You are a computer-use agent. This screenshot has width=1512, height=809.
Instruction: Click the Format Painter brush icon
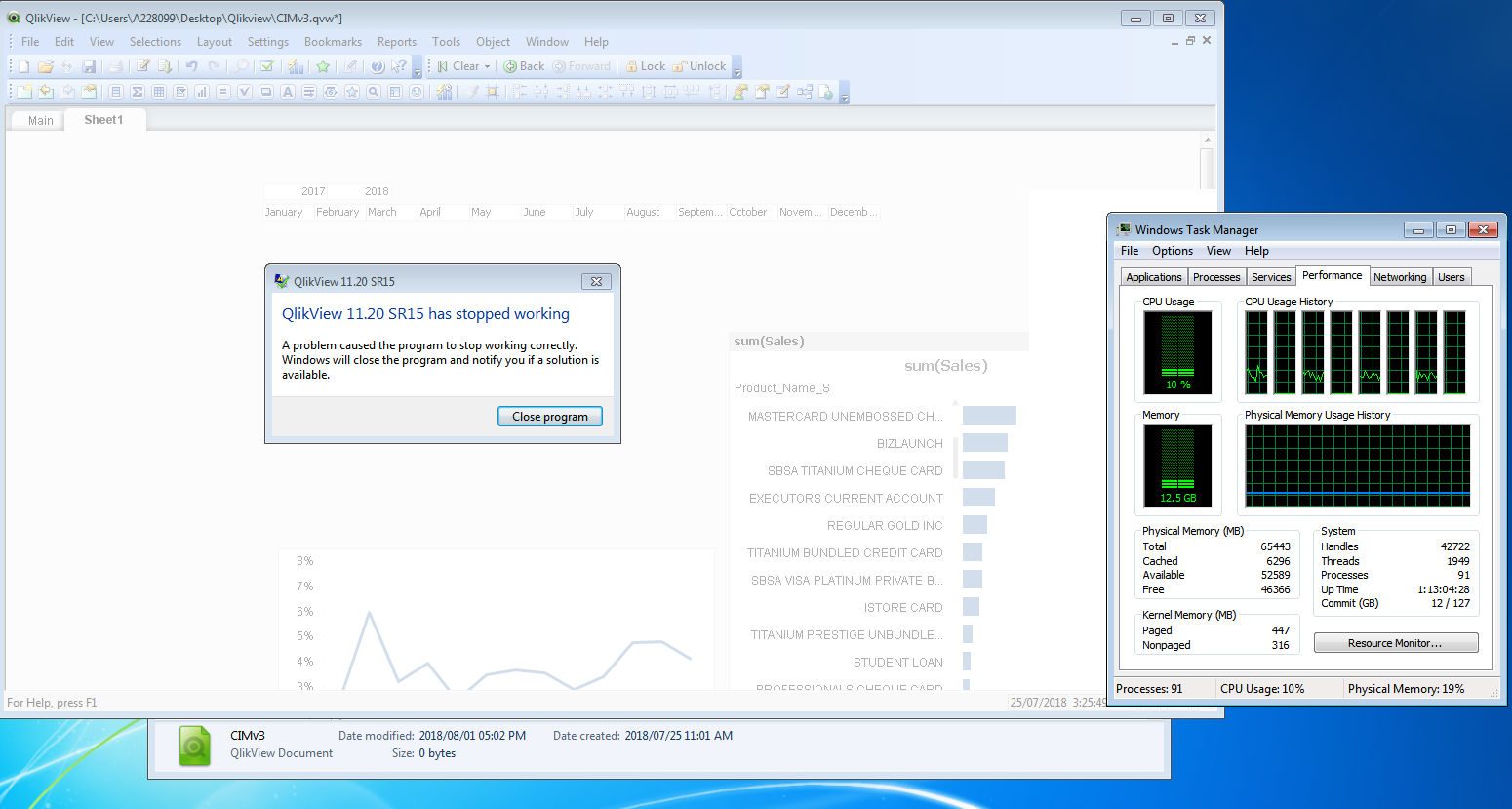point(471,92)
